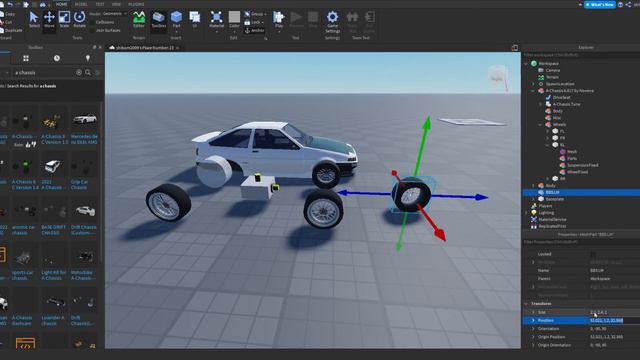Click the Lock tool in ribbon

tap(254, 22)
